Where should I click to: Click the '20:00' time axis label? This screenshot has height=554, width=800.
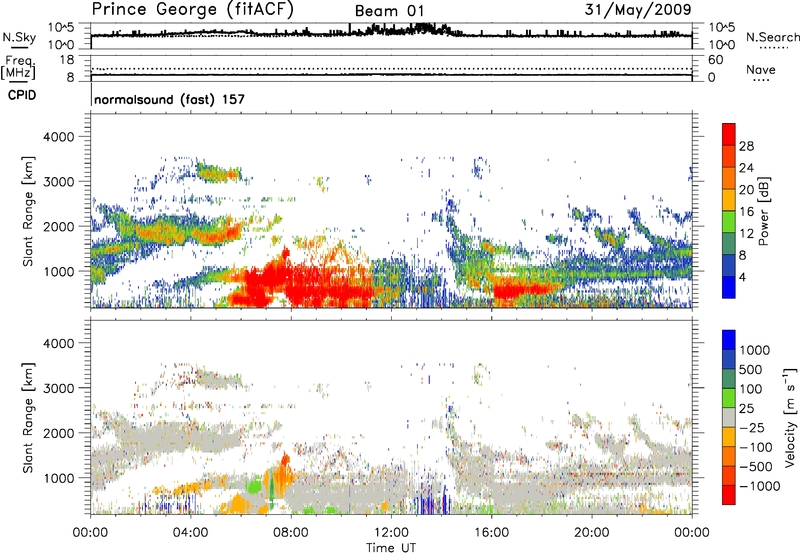coord(591,533)
